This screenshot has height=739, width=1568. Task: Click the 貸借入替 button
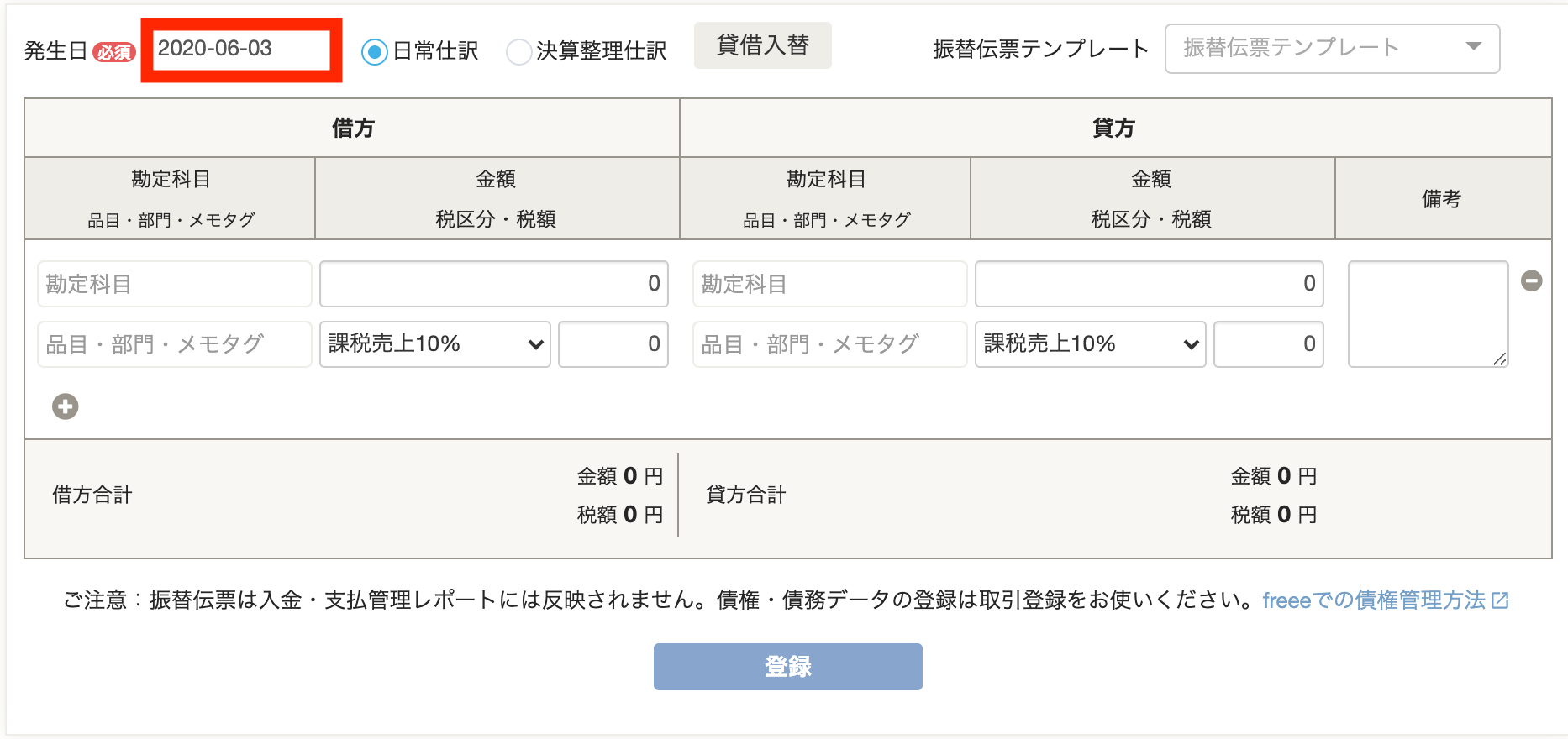coord(763,45)
